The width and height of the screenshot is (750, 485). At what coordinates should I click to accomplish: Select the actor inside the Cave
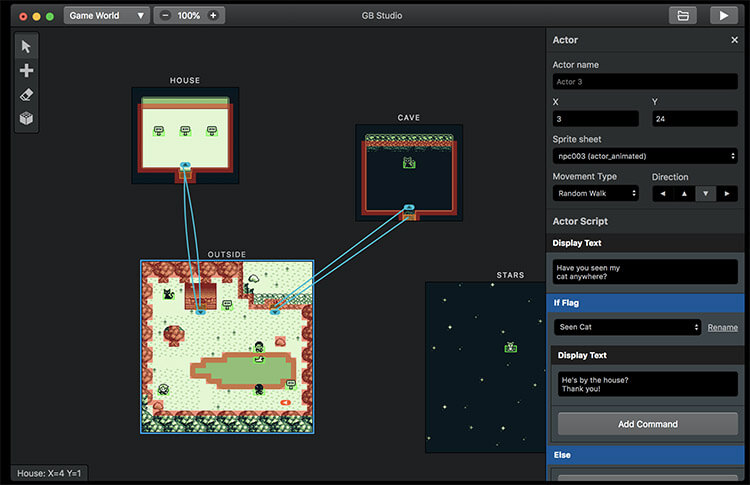pyautogui.click(x=409, y=163)
